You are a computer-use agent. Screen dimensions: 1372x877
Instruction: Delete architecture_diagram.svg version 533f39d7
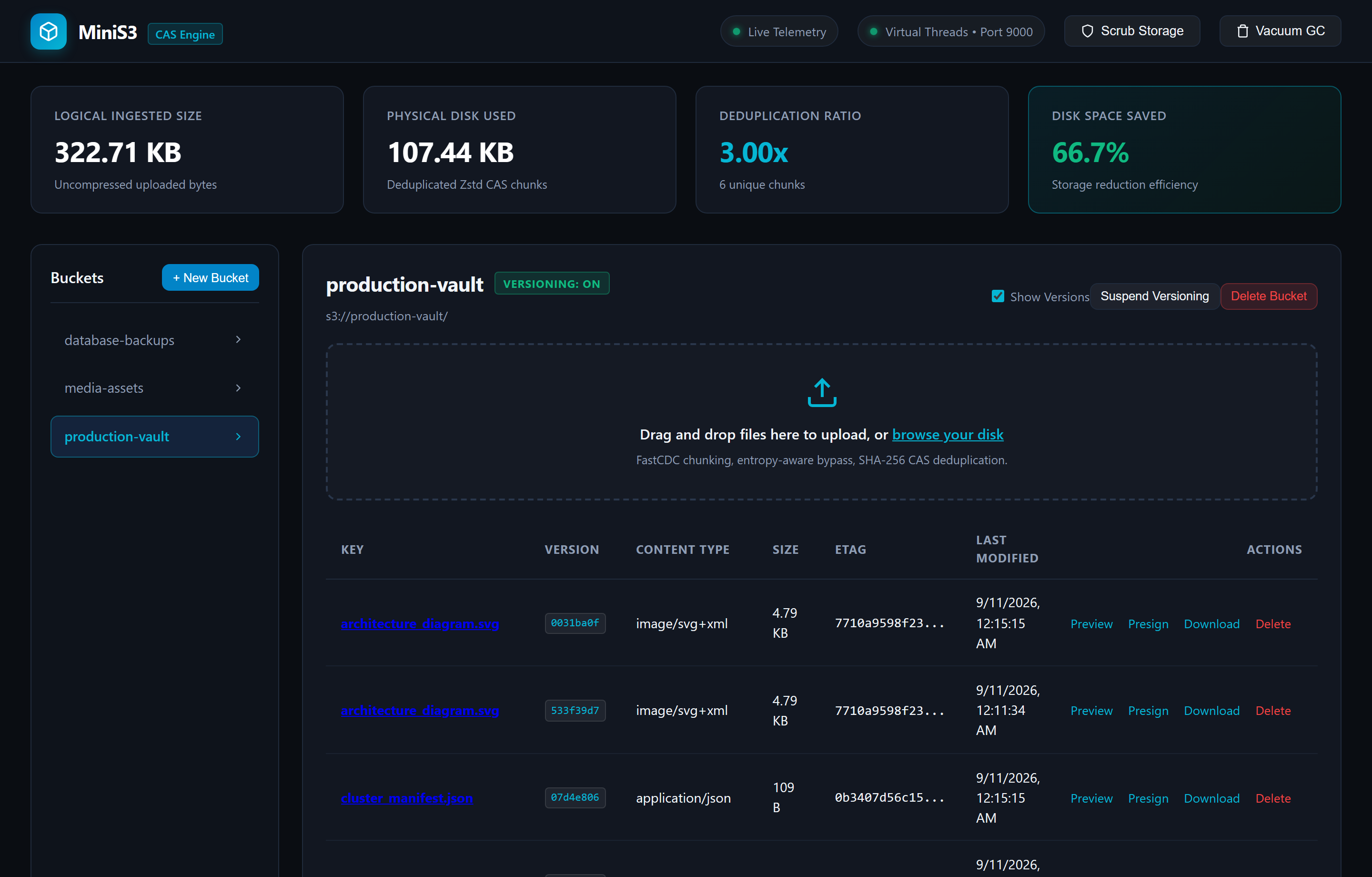1273,711
